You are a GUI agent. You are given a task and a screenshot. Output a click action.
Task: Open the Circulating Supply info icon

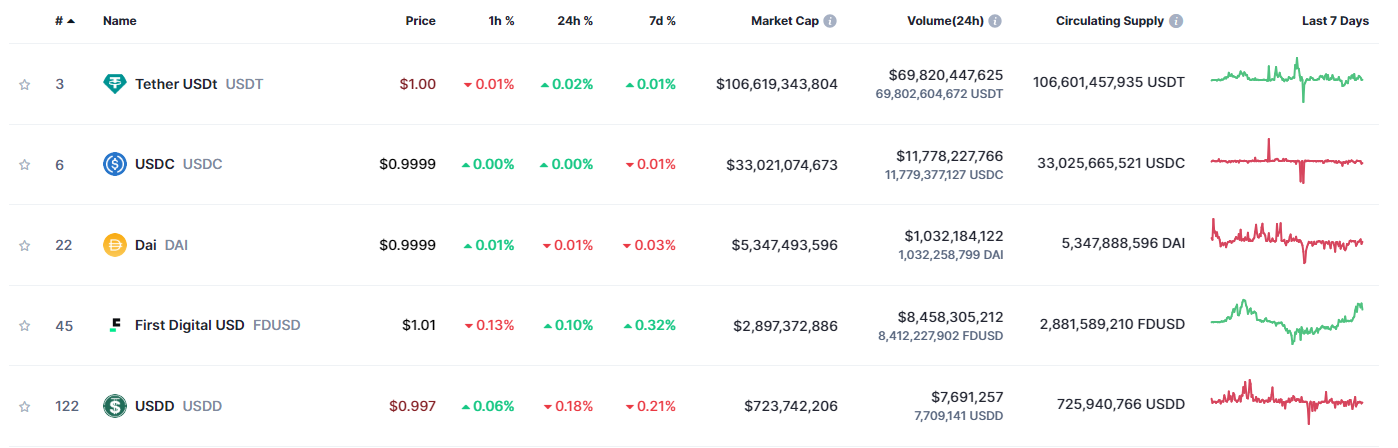(1176, 21)
